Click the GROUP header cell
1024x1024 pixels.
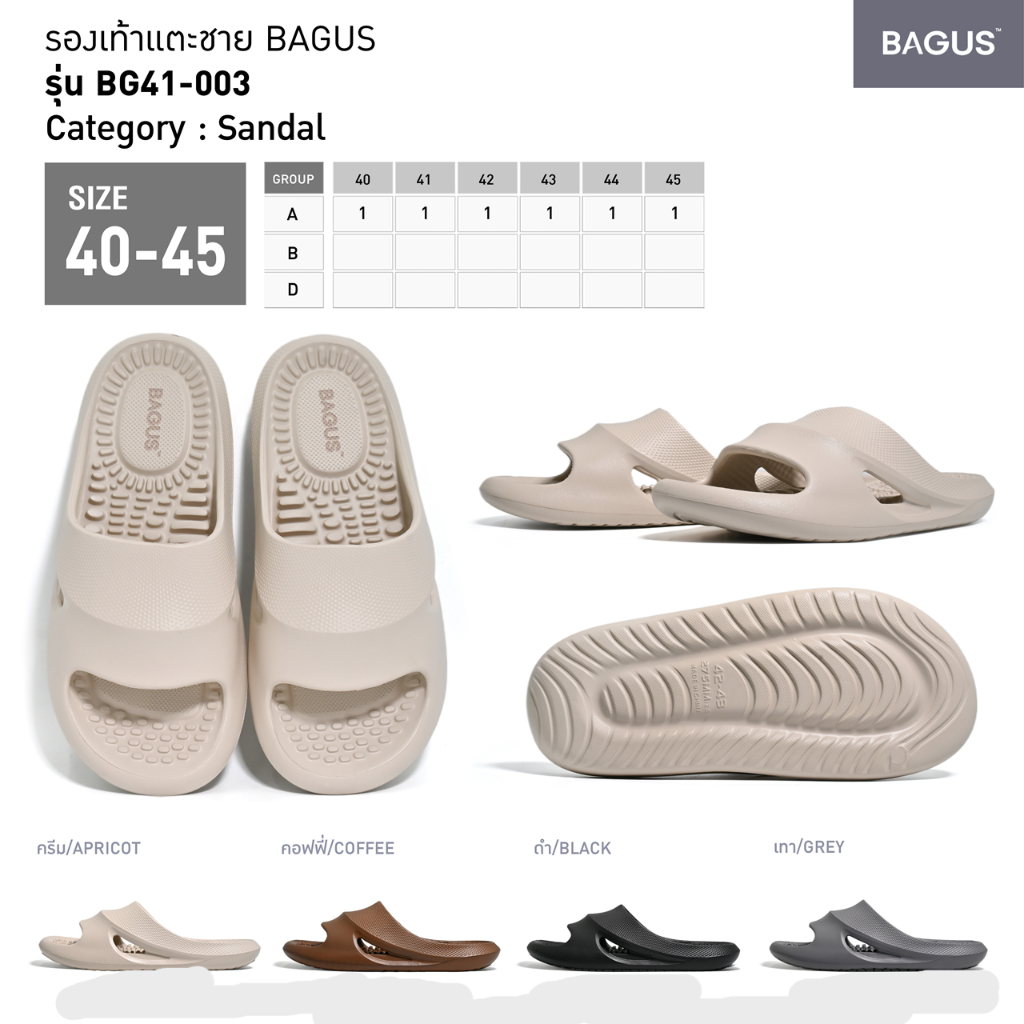point(293,178)
